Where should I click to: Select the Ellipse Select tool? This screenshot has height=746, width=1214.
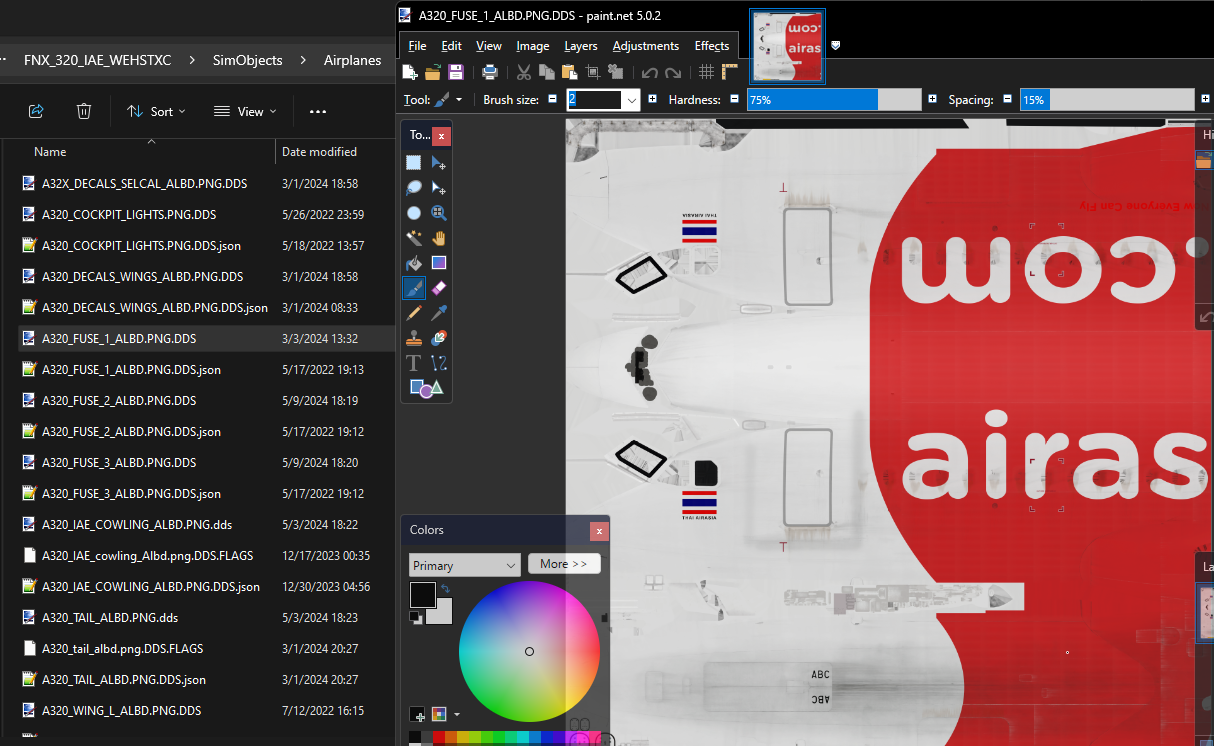coord(414,213)
